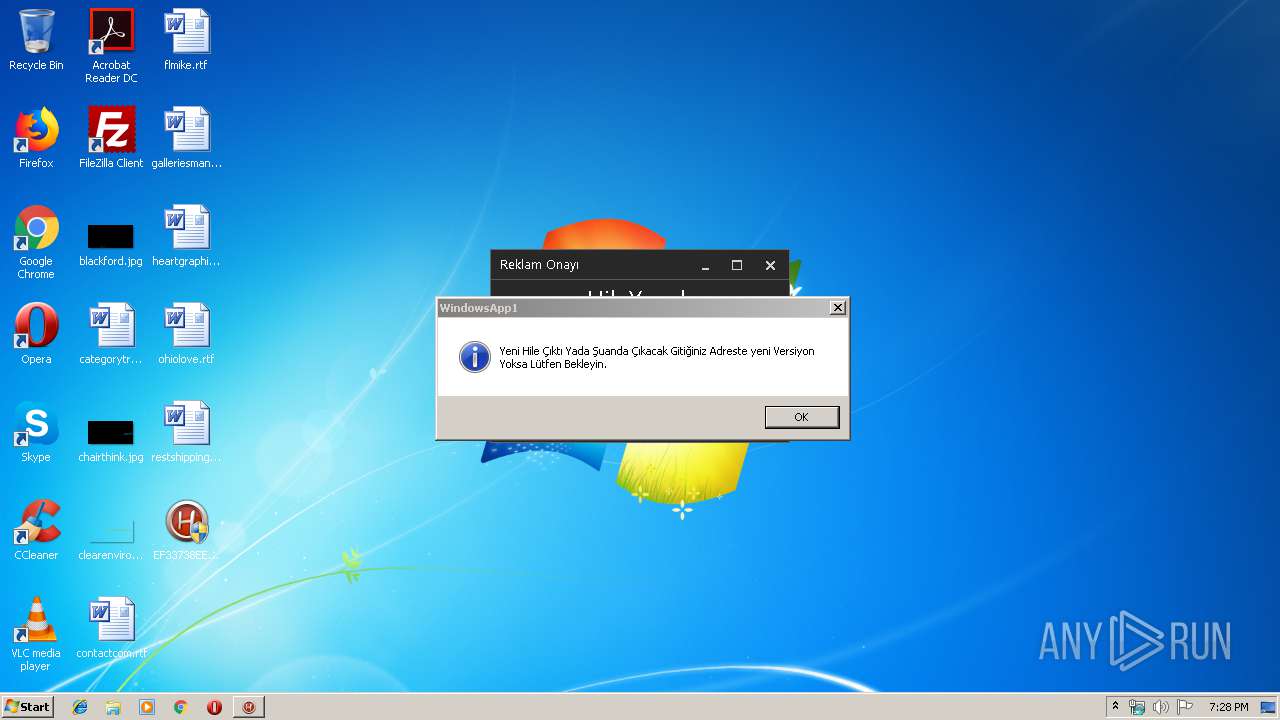Launch Opera from the taskbar

tap(214, 707)
